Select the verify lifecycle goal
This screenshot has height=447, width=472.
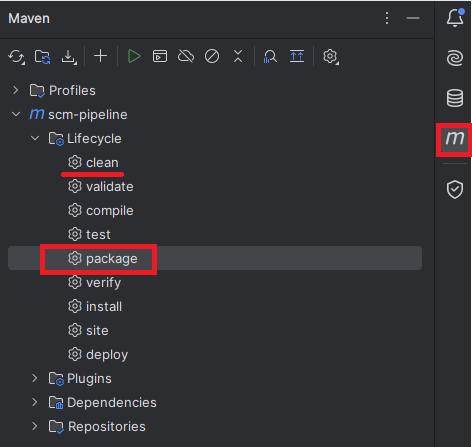(104, 283)
